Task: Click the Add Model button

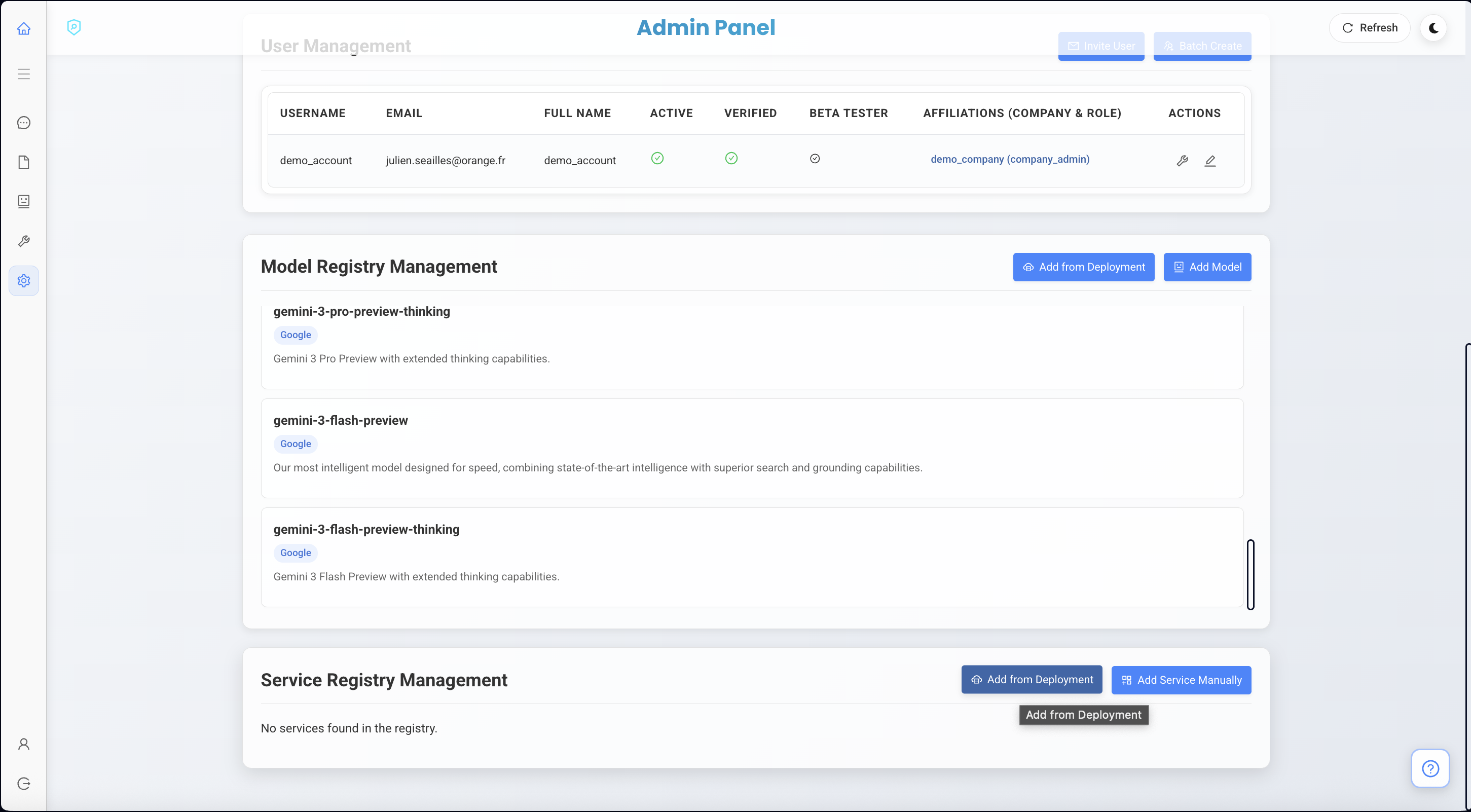Action: (x=1207, y=267)
